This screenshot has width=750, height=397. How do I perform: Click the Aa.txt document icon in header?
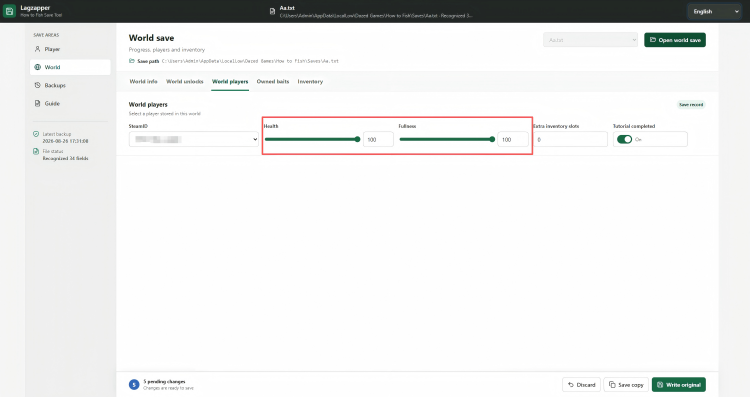pyautogui.click(x=272, y=11)
